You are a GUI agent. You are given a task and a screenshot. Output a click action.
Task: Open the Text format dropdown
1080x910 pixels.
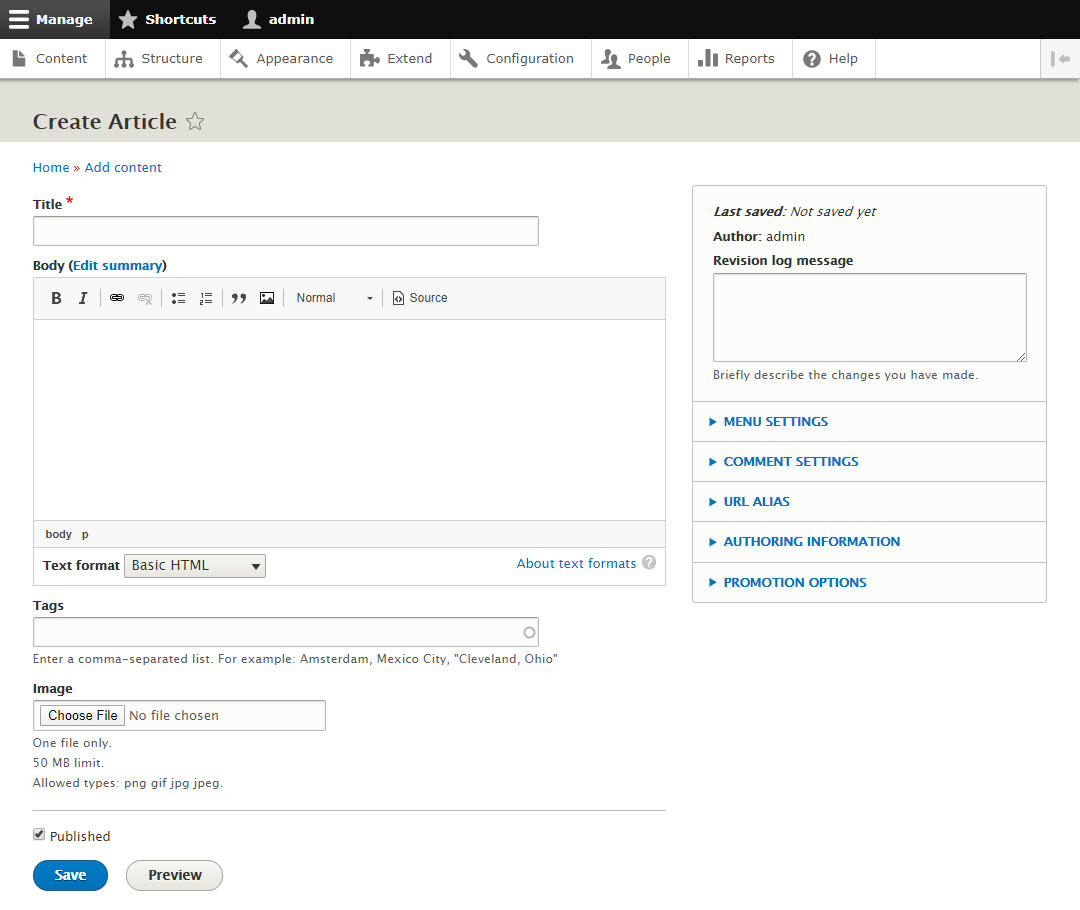pyautogui.click(x=195, y=566)
